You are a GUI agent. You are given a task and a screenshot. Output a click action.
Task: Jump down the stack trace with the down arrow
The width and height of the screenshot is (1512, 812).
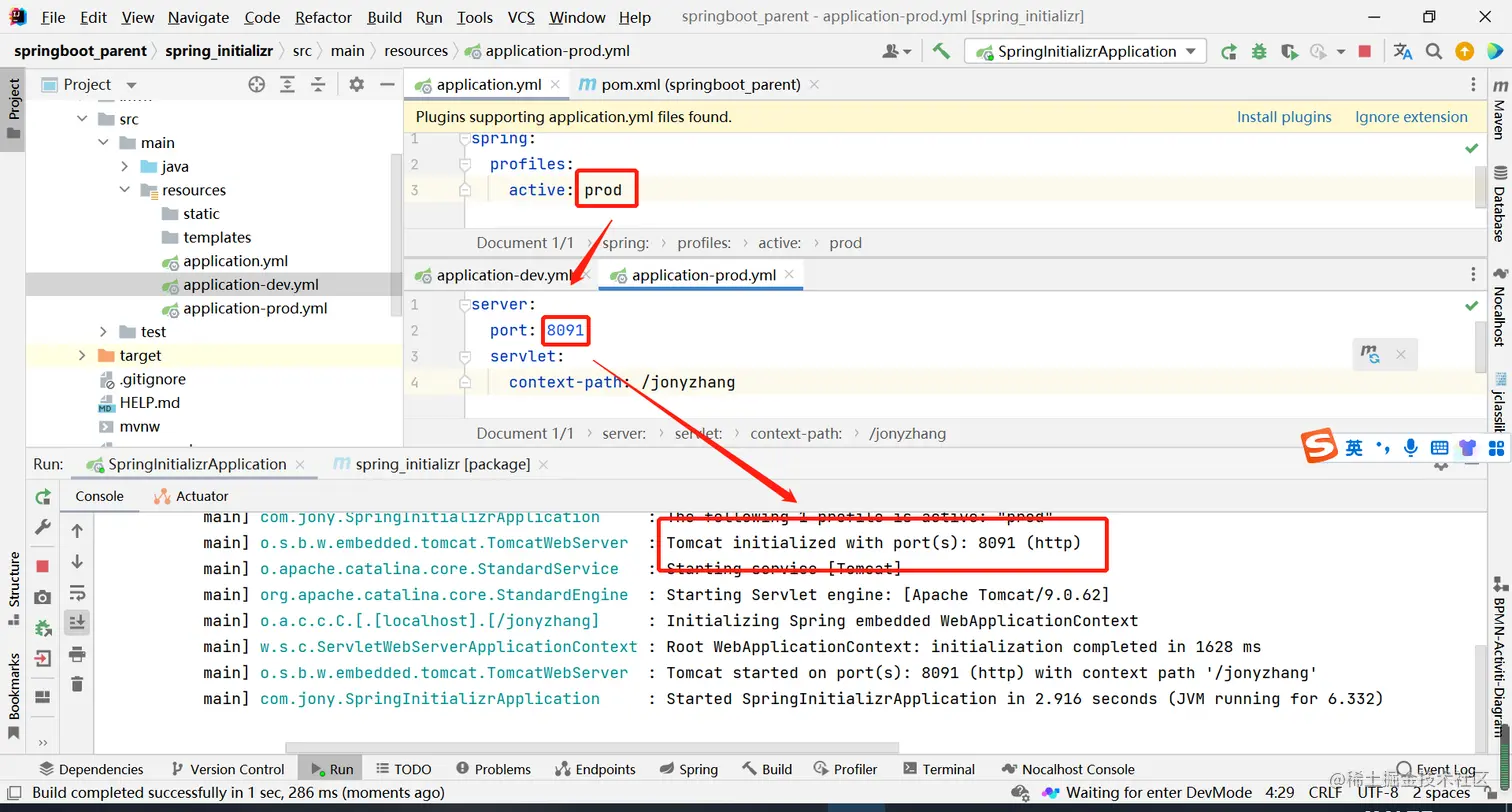pos(77,562)
